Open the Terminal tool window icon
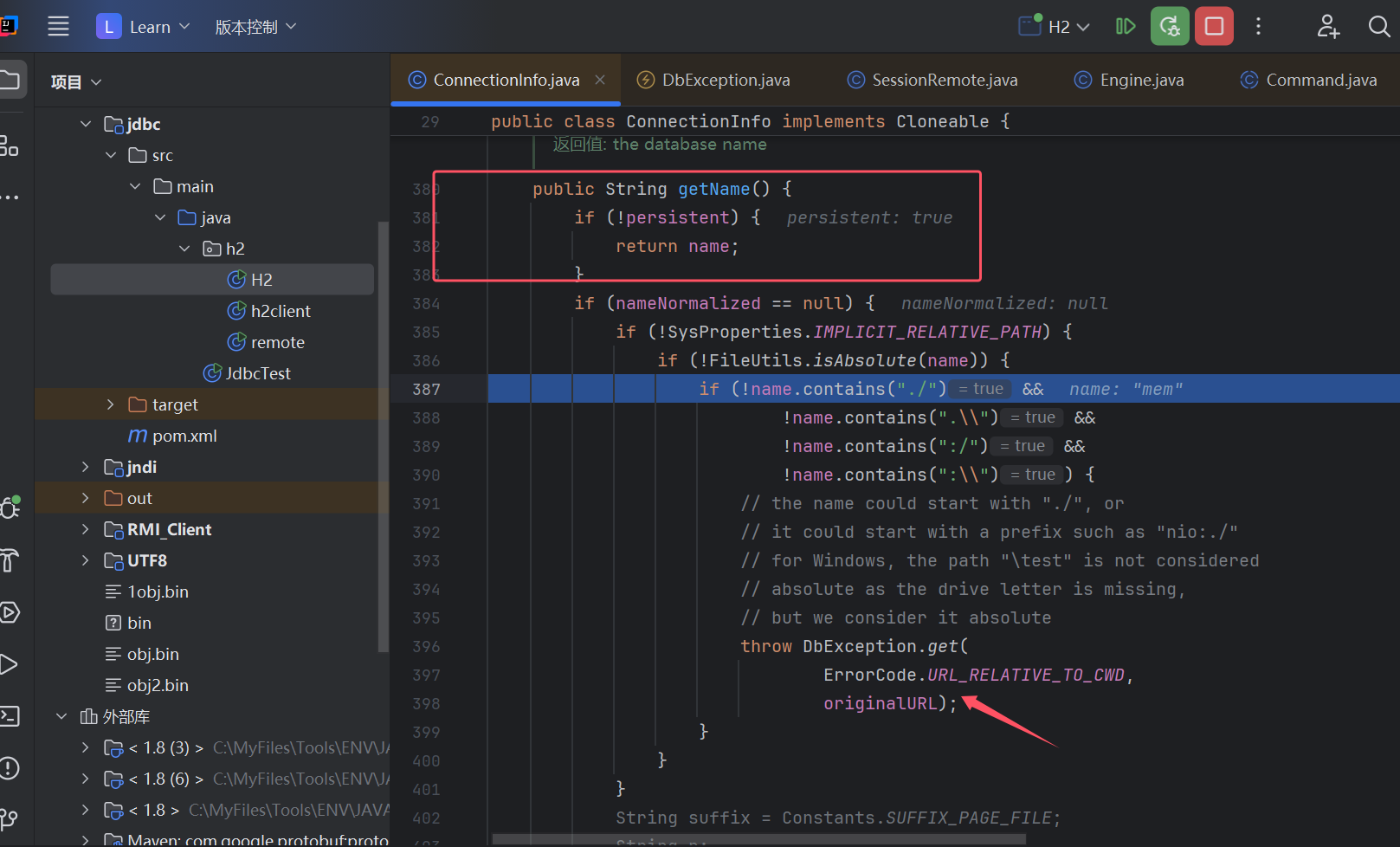 click(9, 716)
